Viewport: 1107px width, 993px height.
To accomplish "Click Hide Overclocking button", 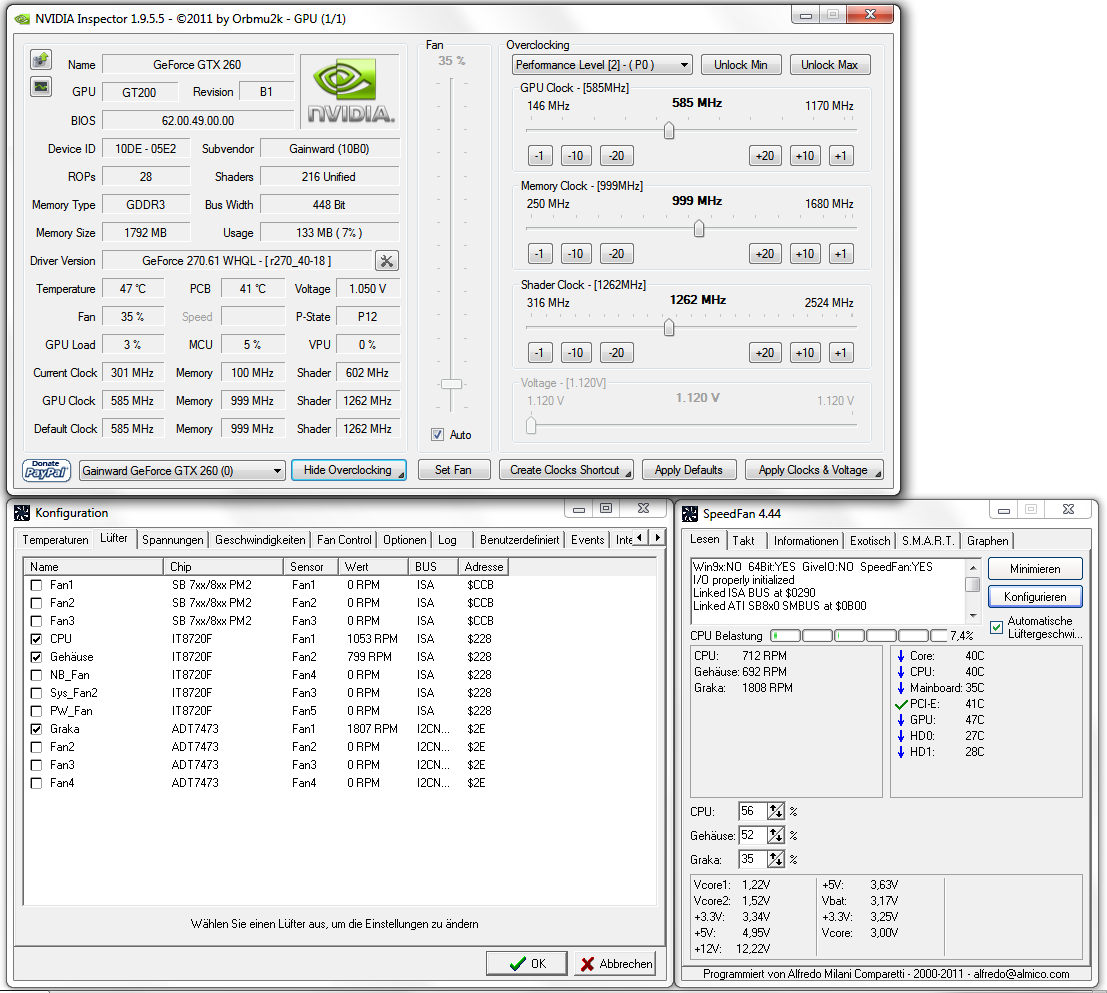I will (x=349, y=470).
